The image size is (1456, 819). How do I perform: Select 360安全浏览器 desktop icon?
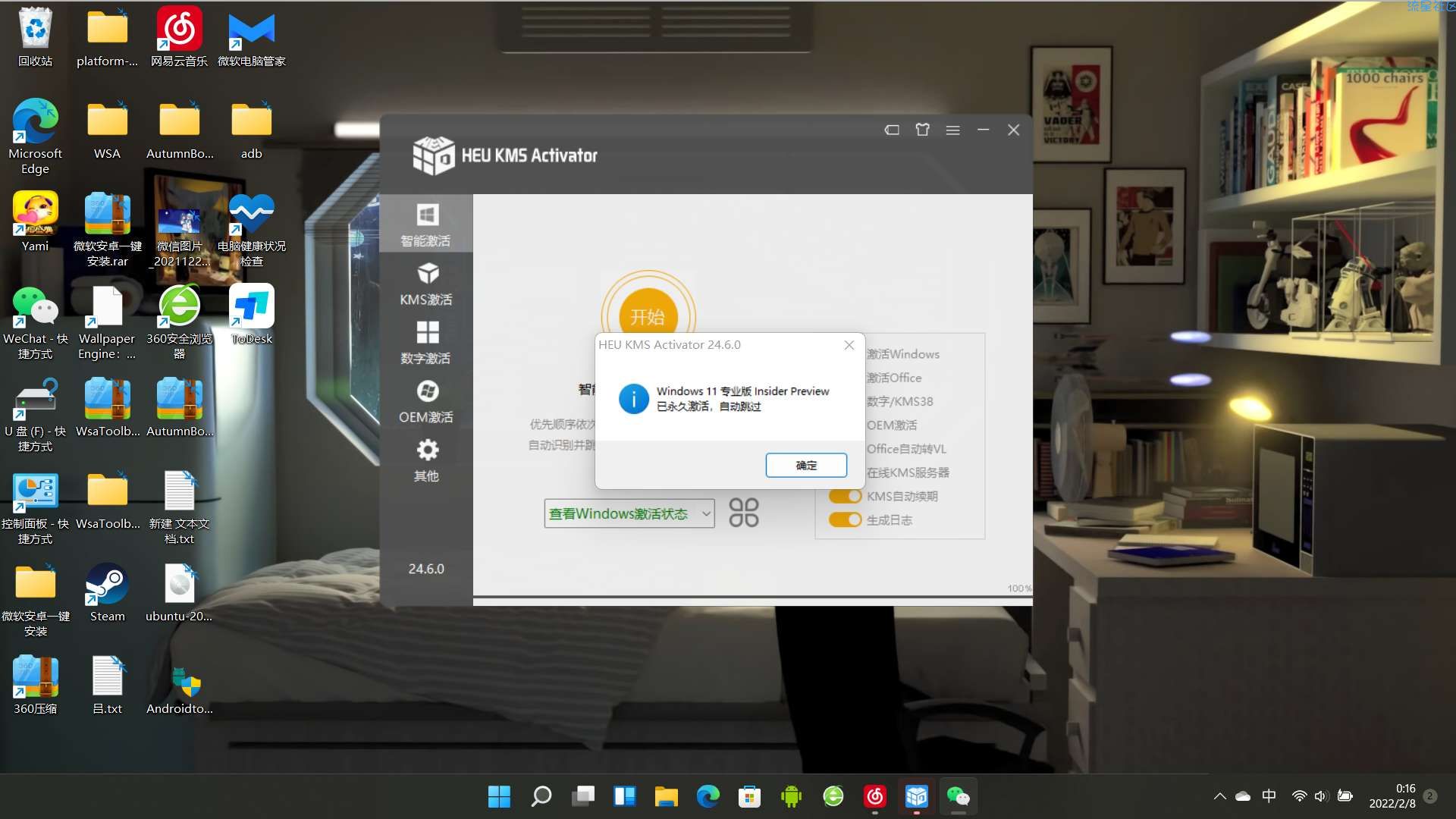pos(179,322)
